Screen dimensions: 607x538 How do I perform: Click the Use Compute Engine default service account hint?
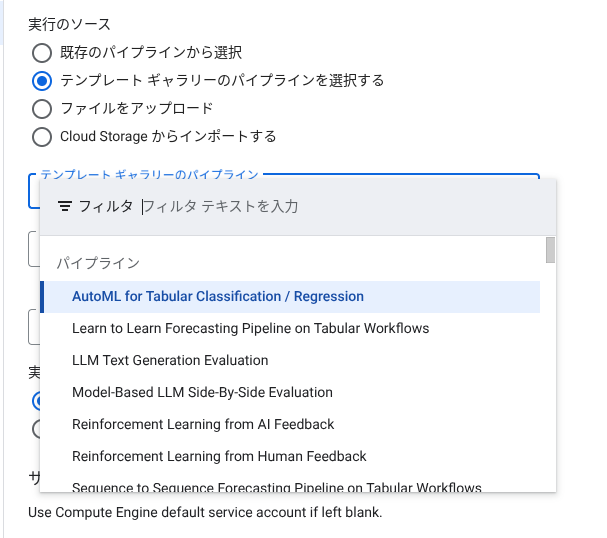(x=205, y=512)
